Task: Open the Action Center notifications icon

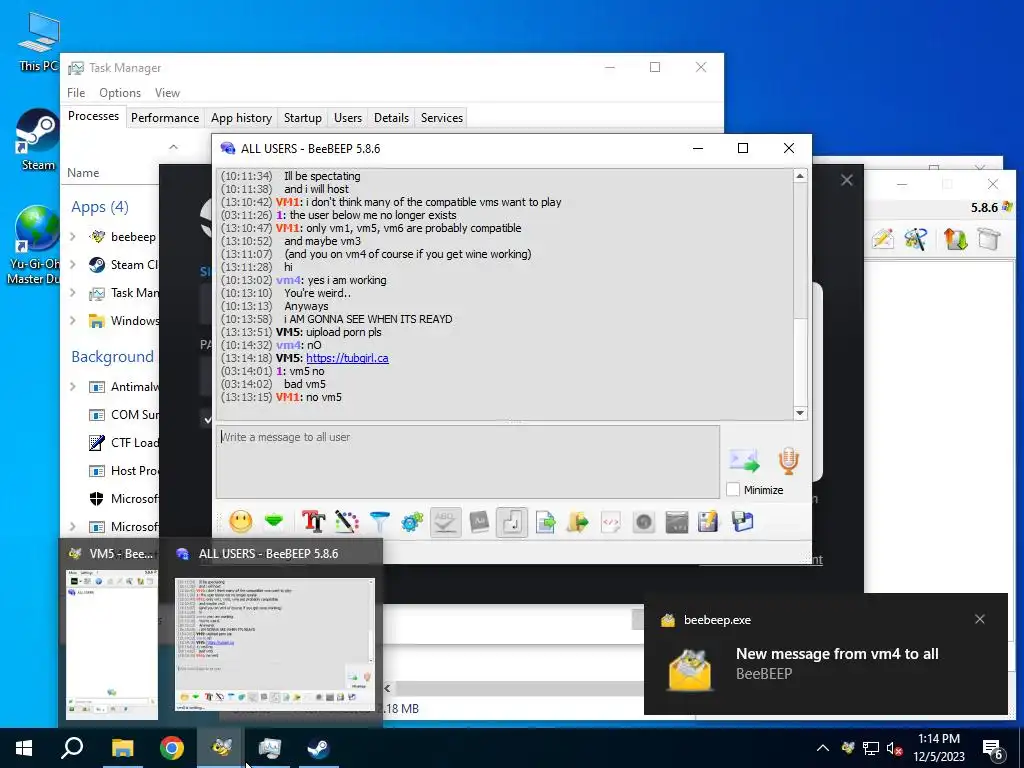Action: click(993, 749)
